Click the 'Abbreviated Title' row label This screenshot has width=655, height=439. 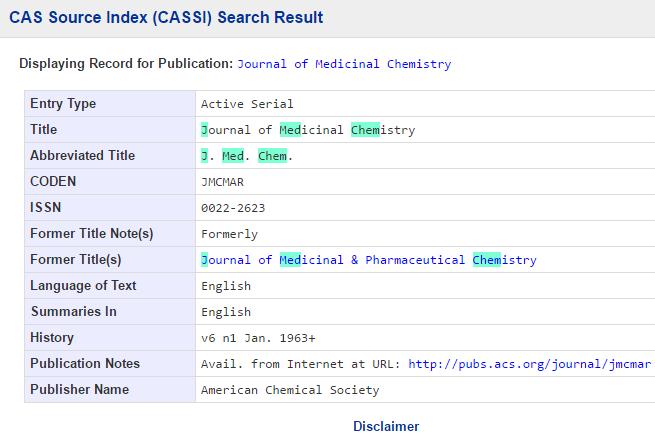(83, 155)
